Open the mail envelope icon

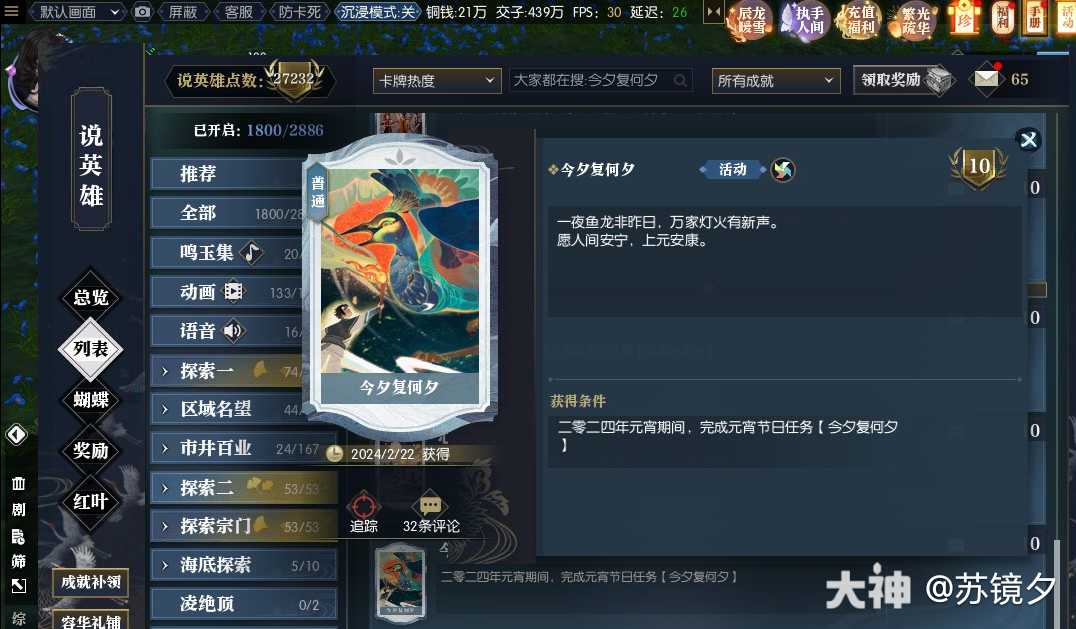986,79
